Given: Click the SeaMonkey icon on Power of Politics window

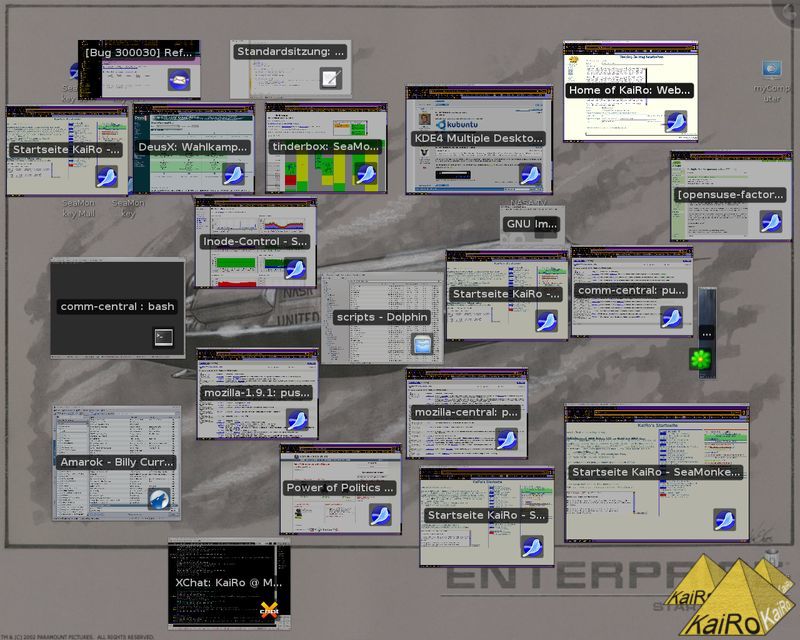Looking at the screenshot, I should pos(380,514).
